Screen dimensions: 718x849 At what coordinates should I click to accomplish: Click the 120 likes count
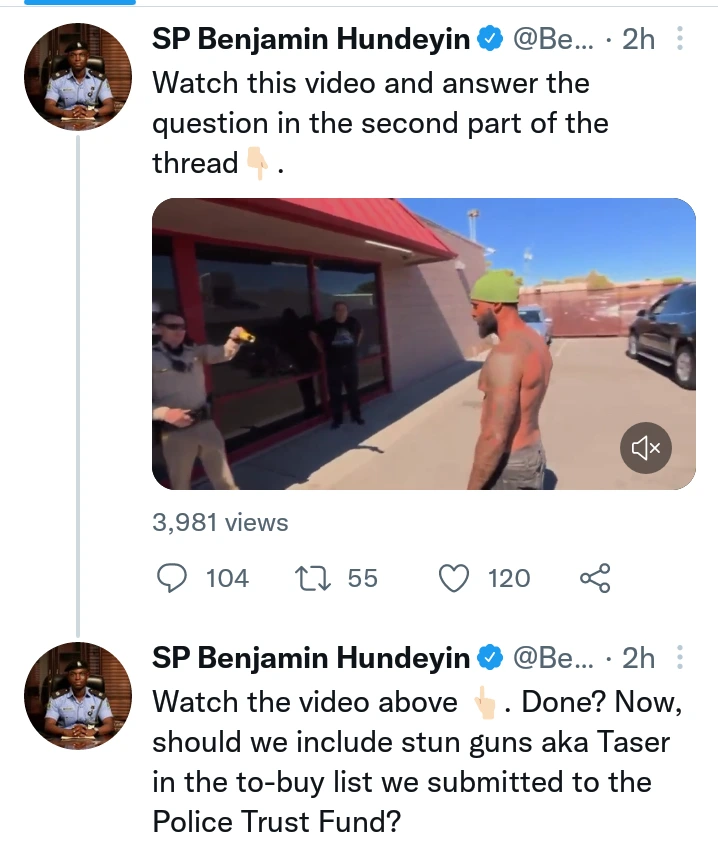point(509,578)
